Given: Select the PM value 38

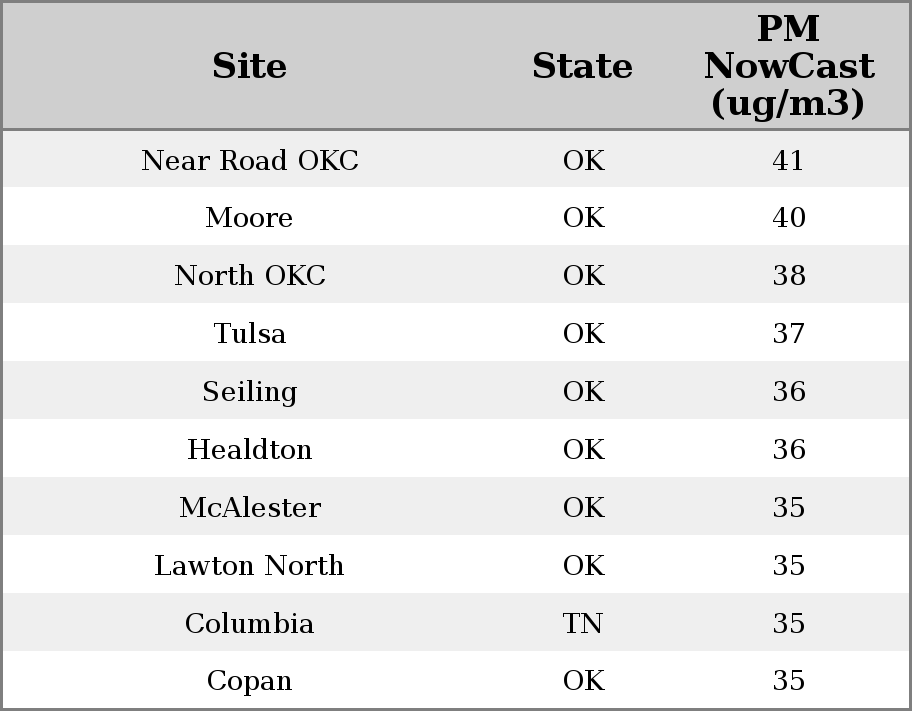Looking at the screenshot, I should click(x=788, y=276).
